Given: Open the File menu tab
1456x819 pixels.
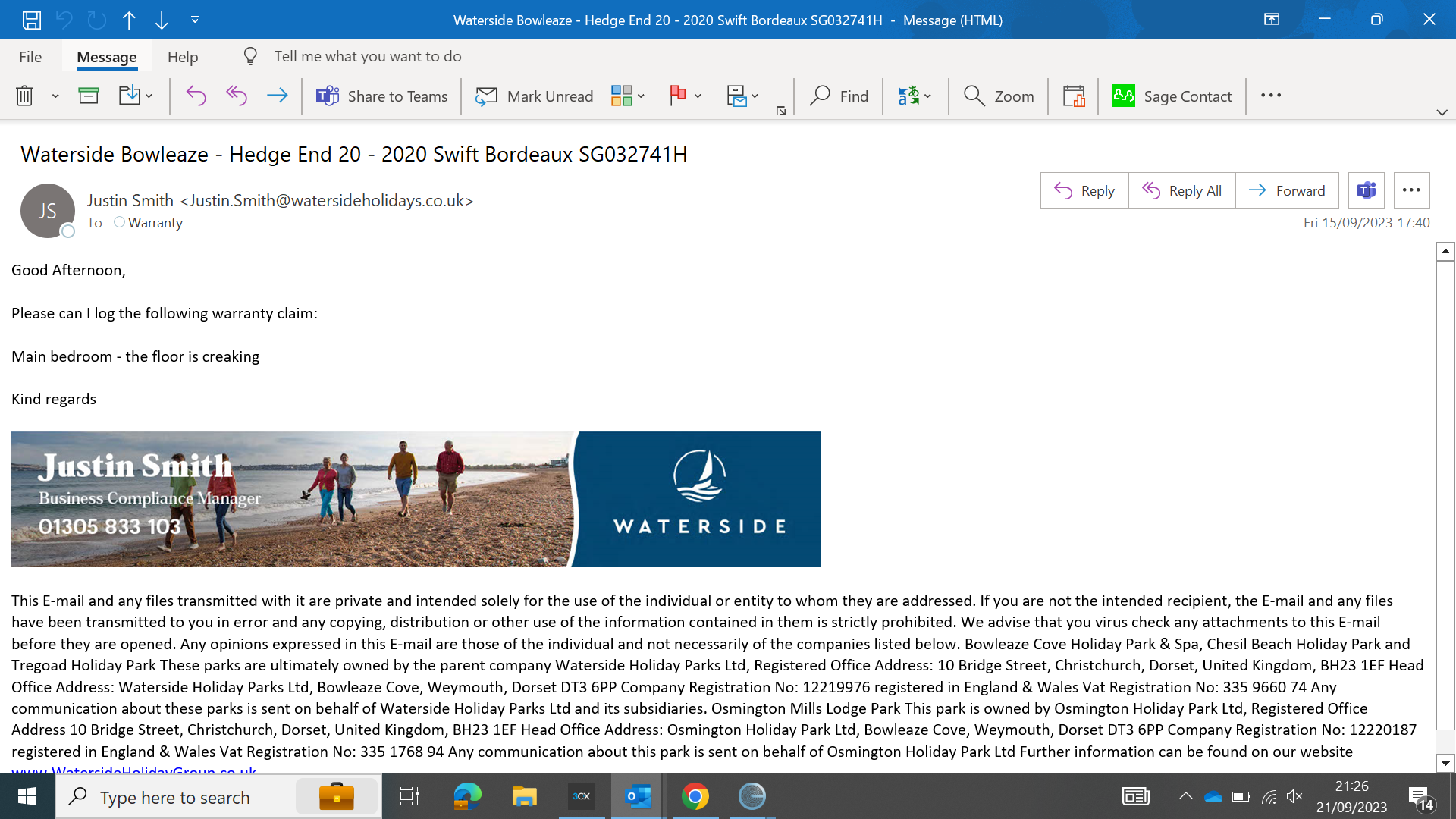Looking at the screenshot, I should [30, 57].
